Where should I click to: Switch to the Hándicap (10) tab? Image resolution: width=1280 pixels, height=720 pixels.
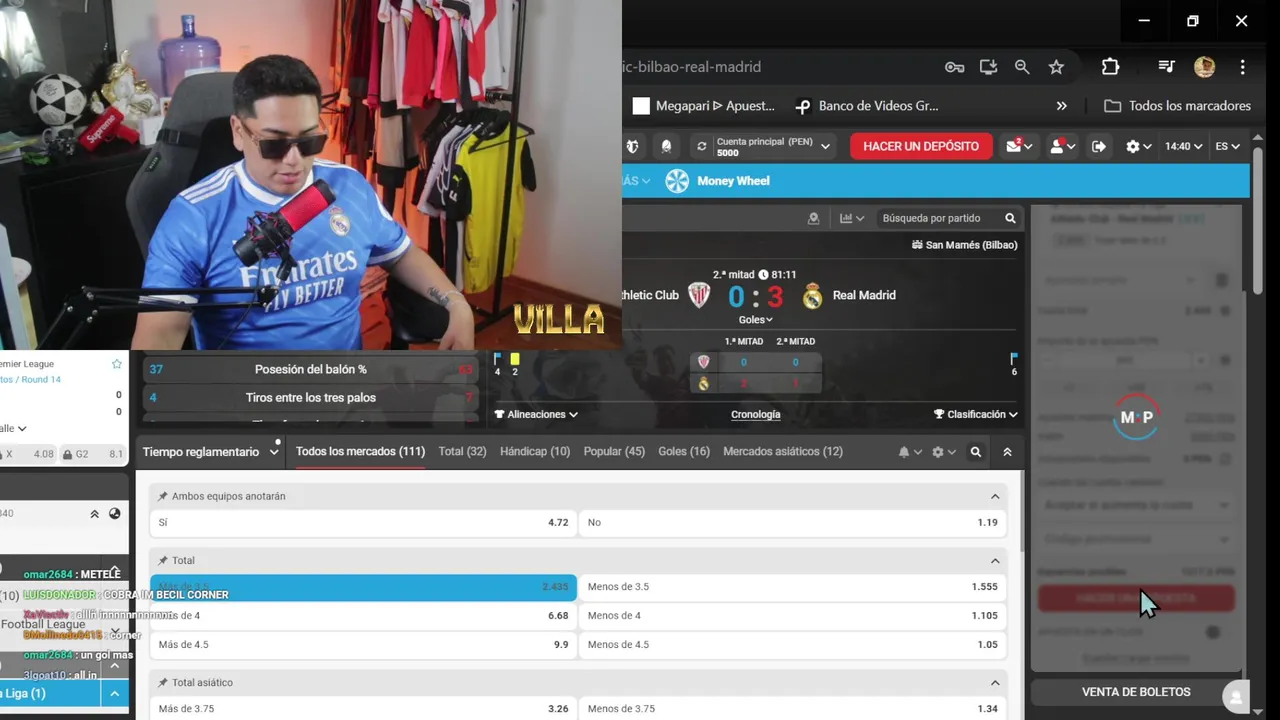[x=535, y=452]
